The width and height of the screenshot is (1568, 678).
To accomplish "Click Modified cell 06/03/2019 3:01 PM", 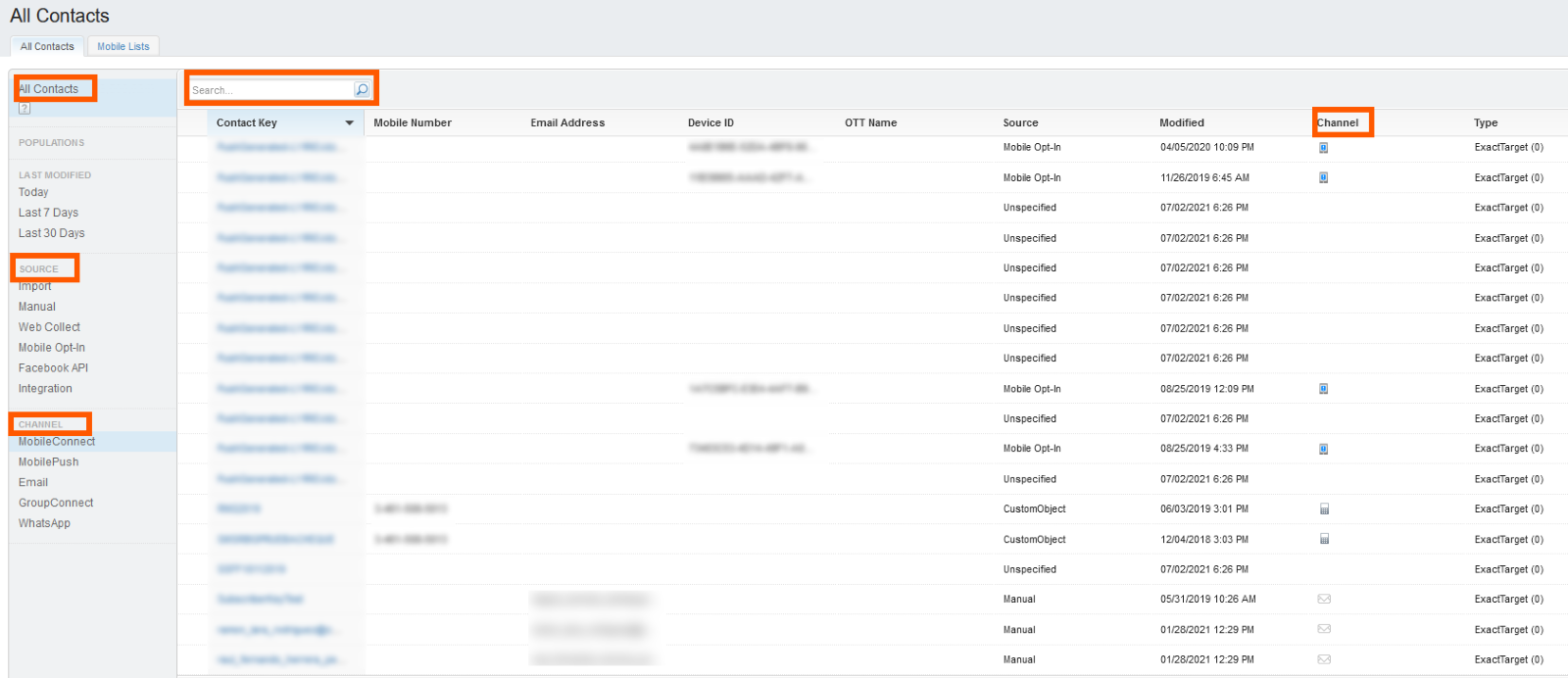I will pyautogui.click(x=1204, y=509).
